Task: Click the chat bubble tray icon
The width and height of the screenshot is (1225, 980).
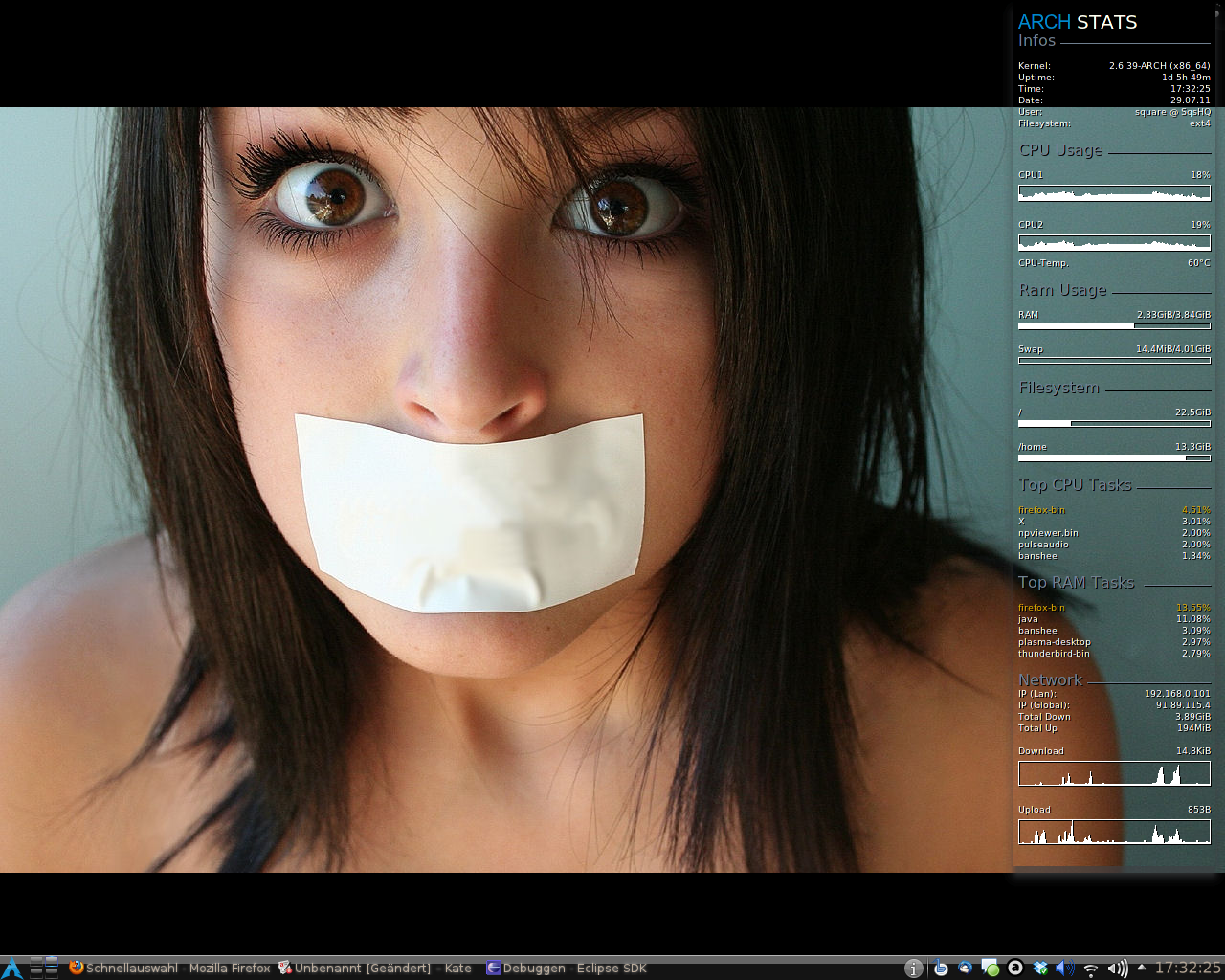Action: [990, 969]
